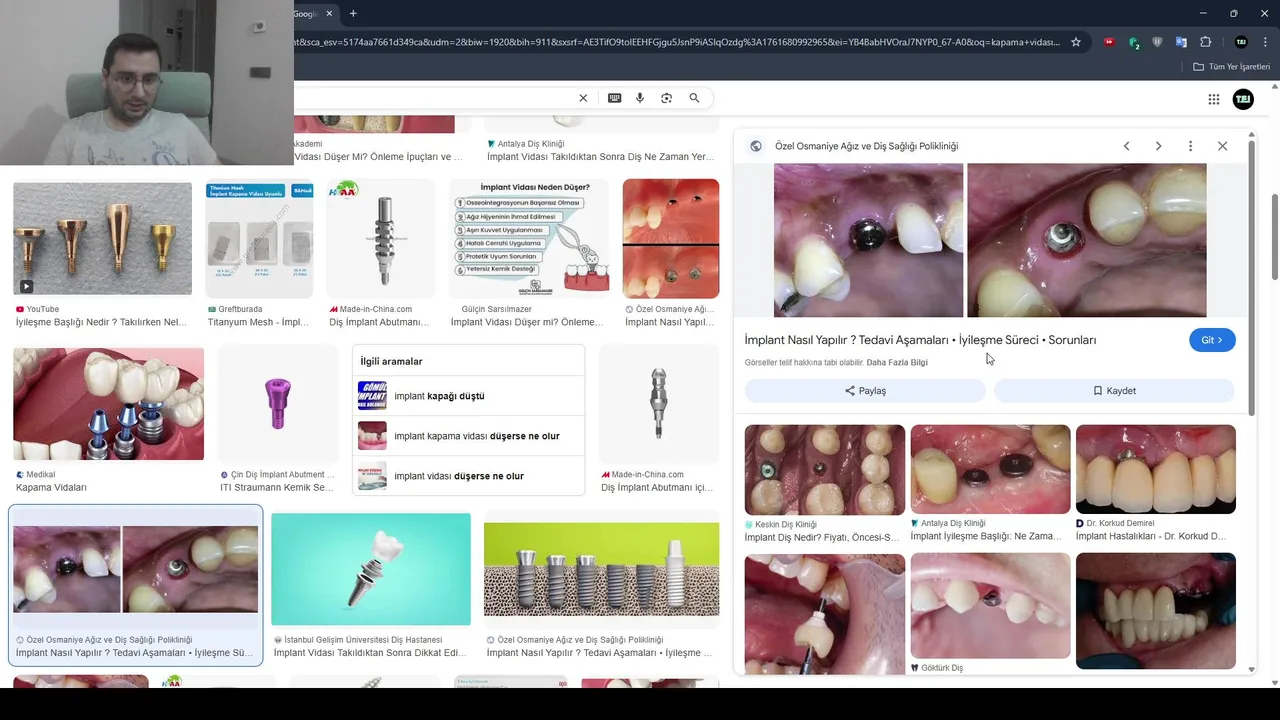Clear the Google search box text
This screenshot has width=1280, height=720.
click(x=583, y=98)
